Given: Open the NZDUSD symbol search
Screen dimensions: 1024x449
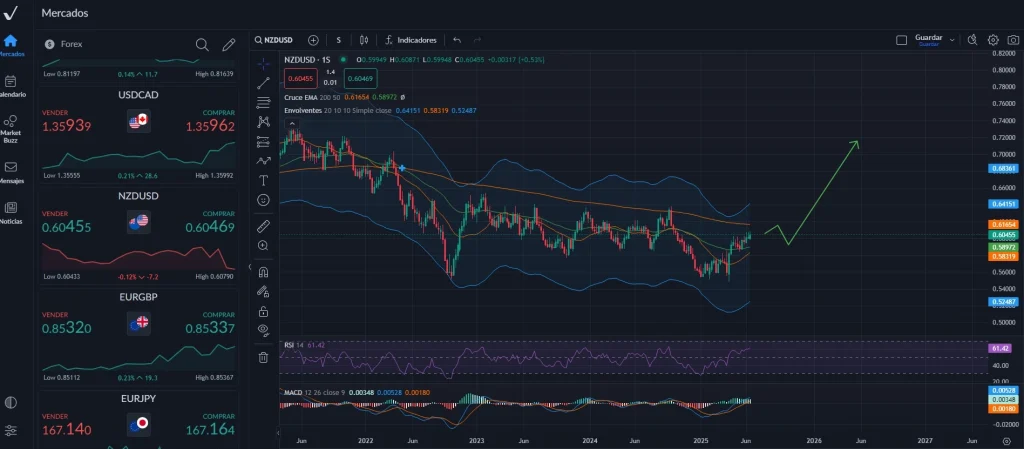Looking at the screenshot, I should click(x=274, y=40).
